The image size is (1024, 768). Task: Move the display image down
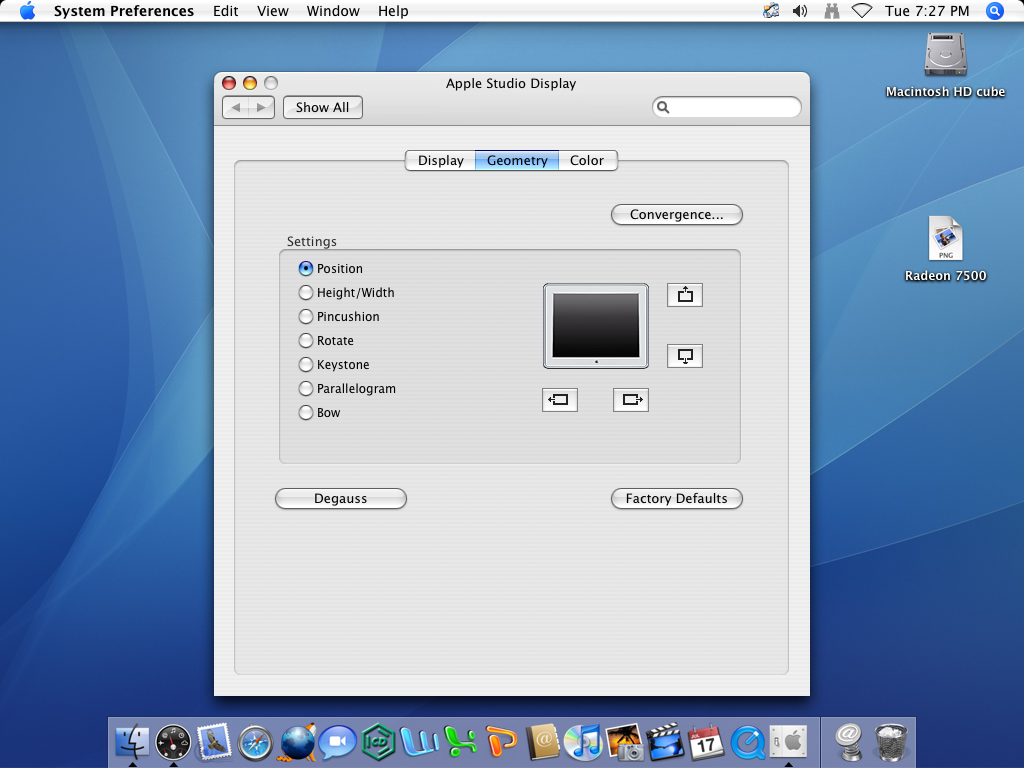[684, 356]
